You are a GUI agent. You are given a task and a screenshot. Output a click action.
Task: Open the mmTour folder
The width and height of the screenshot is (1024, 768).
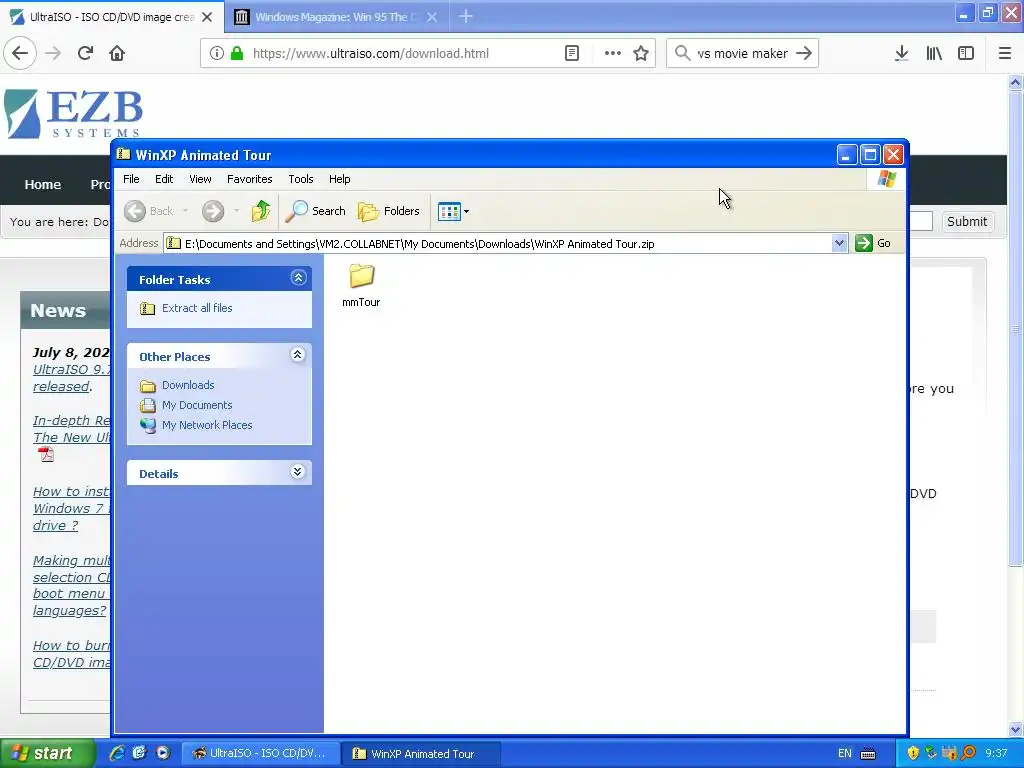361,285
